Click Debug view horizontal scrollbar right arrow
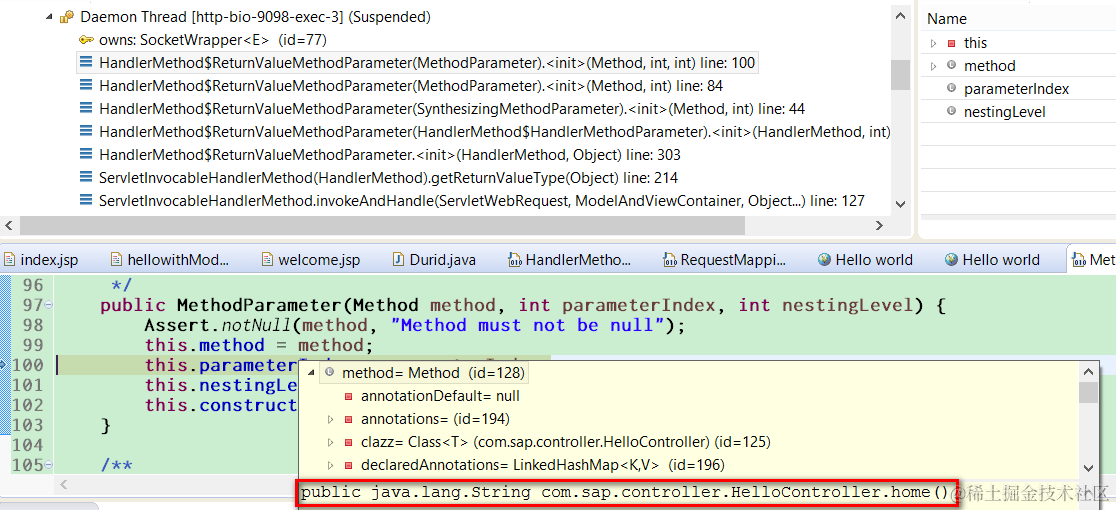Screen dimensions: 1116x510 tap(880, 225)
